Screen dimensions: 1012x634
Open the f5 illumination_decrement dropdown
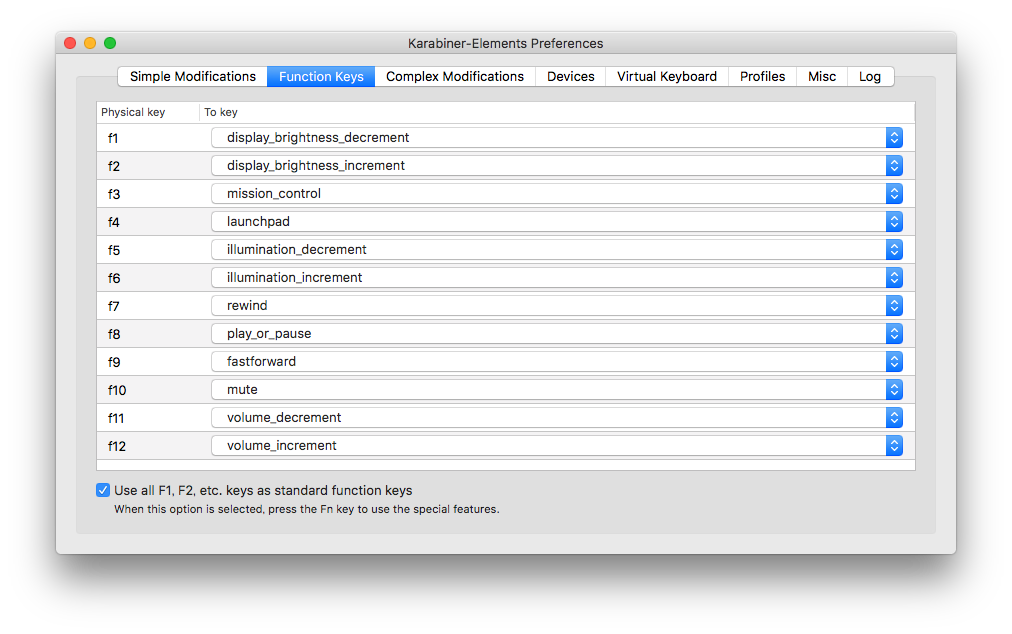[557, 249]
